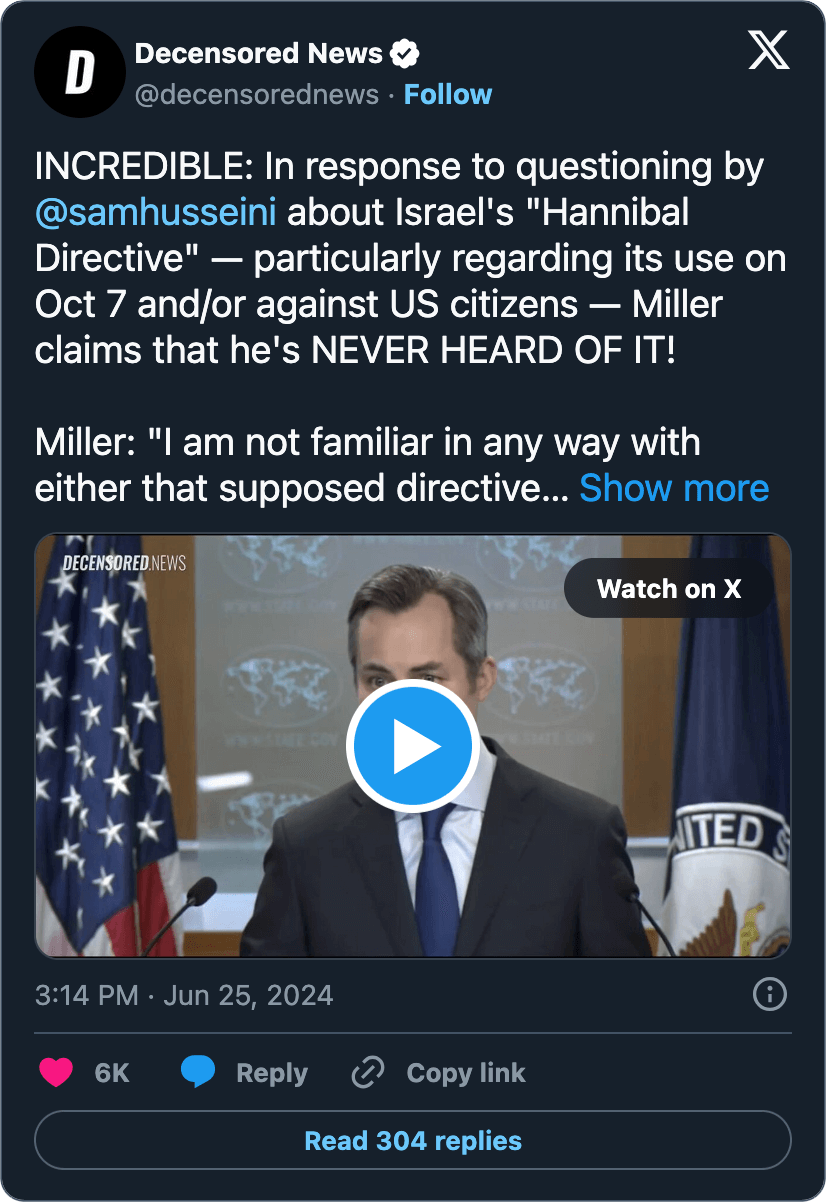Click the Watch on X button
Viewport: 826px width, 1202px height.
[x=669, y=589]
